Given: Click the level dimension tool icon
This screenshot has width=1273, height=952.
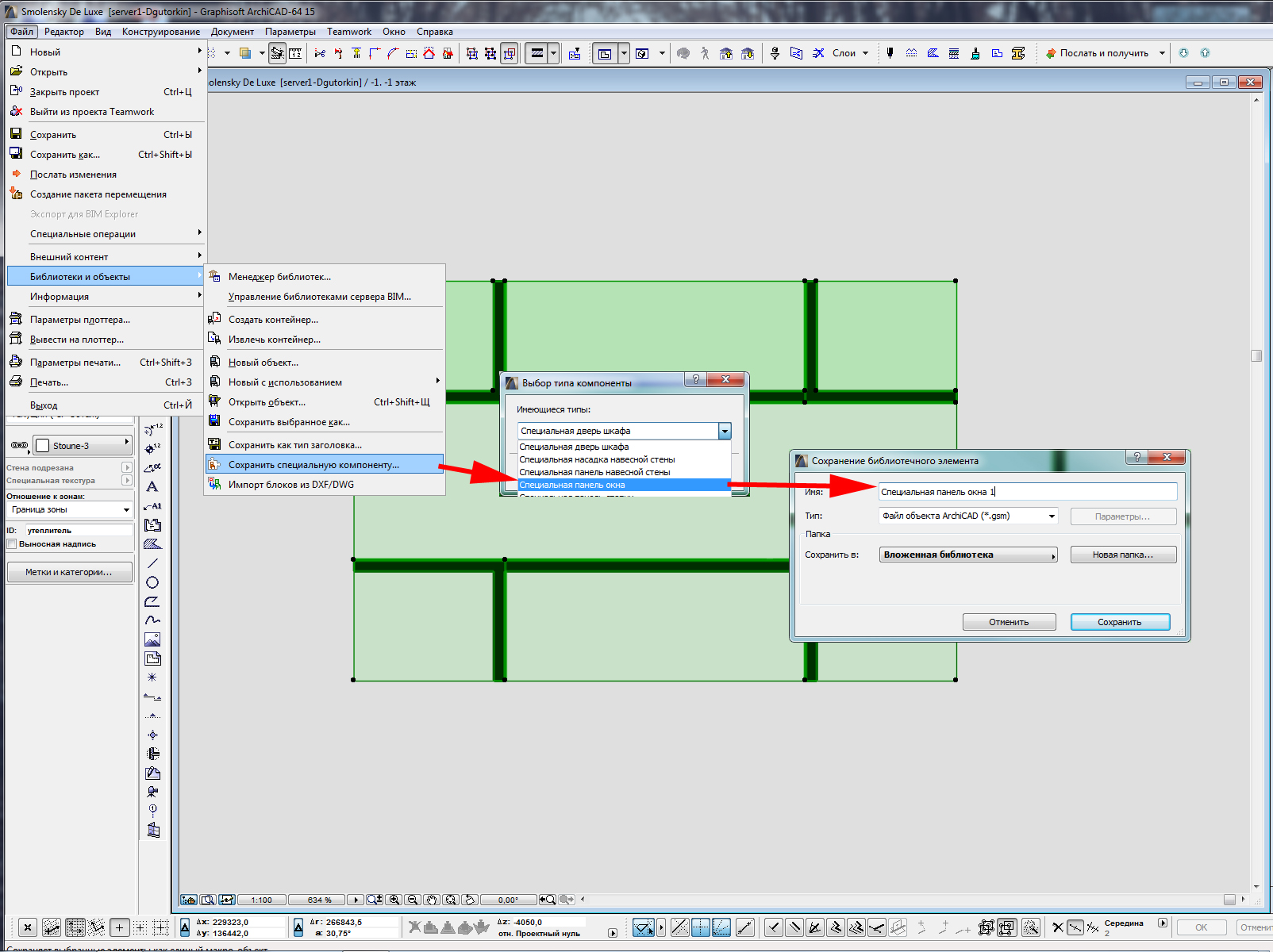Looking at the screenshot, I should [x=152, y=449].
